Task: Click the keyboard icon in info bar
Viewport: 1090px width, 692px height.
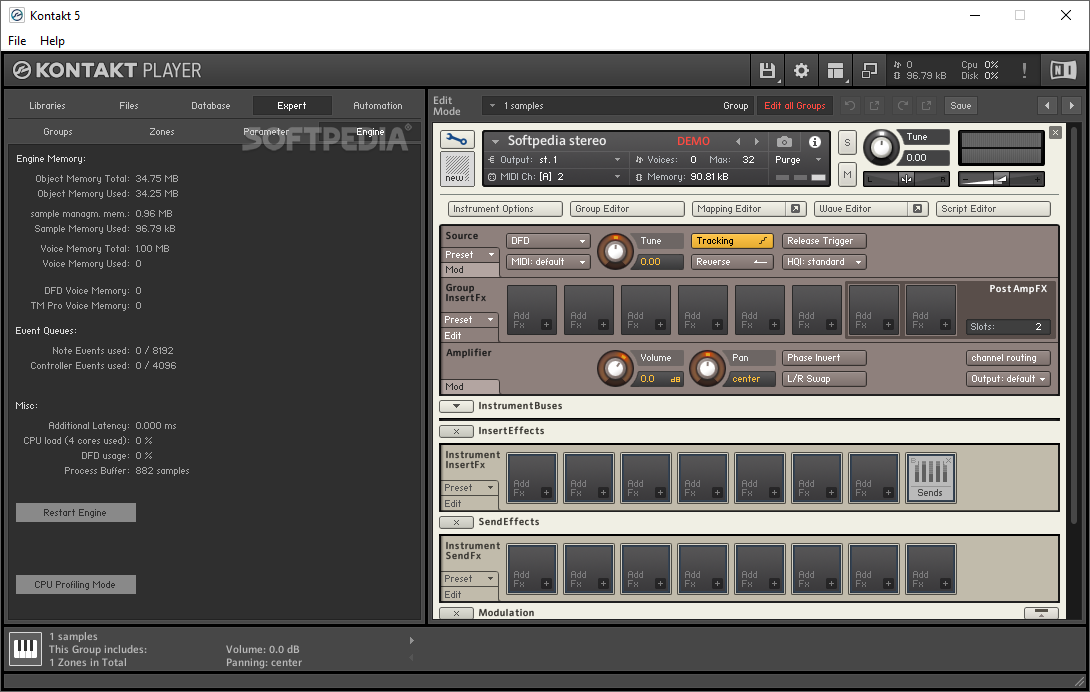Action: pos(26,649)
